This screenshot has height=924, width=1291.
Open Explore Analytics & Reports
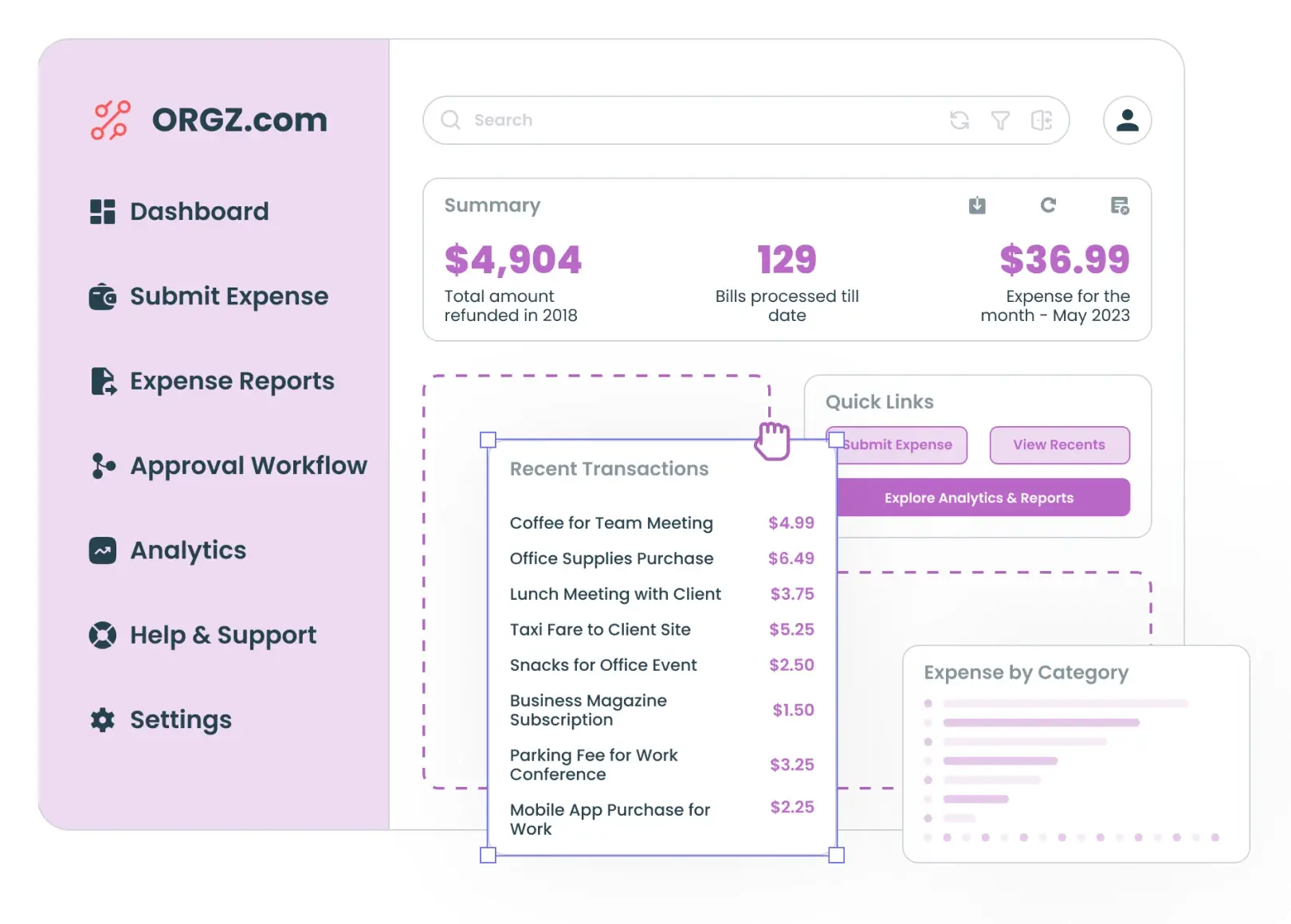979,497
